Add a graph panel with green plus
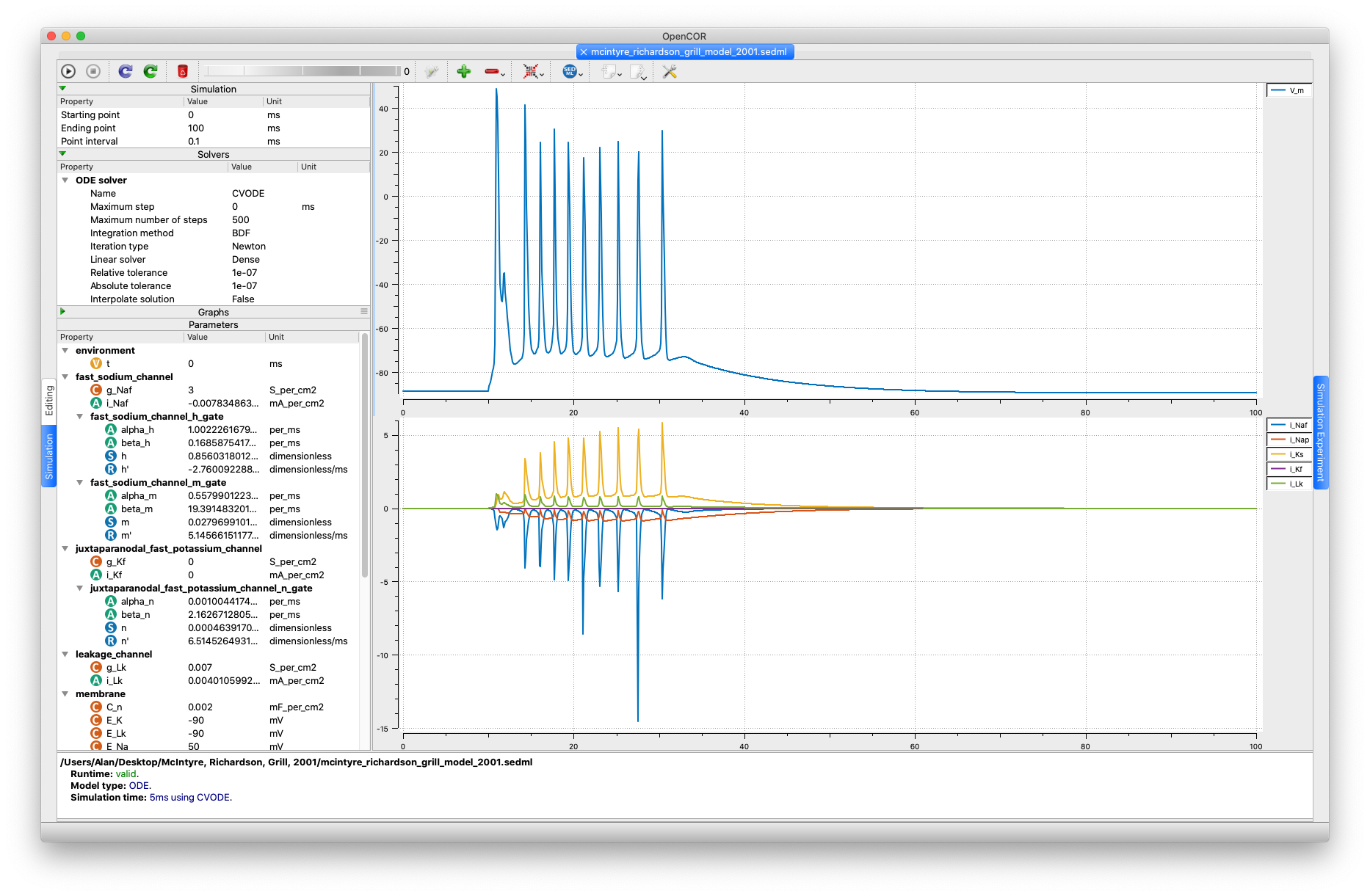The height and width of the screenshot is (896, 1370). pos(463,71)
